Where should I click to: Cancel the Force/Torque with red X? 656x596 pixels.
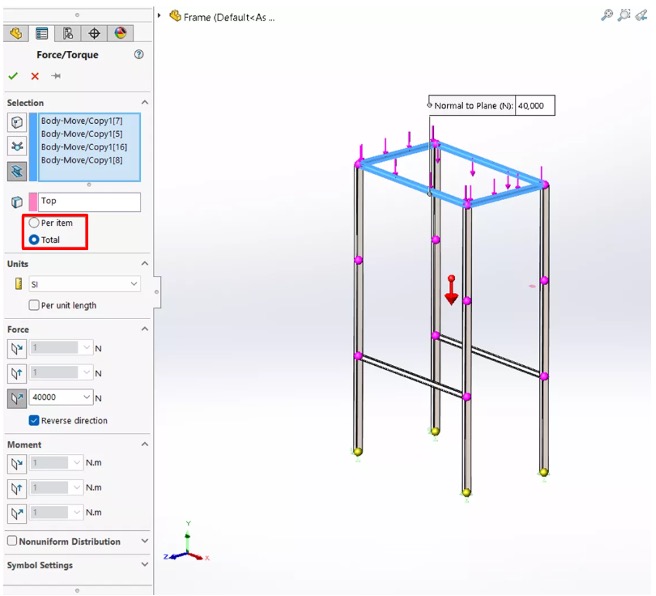coord(35,76)
